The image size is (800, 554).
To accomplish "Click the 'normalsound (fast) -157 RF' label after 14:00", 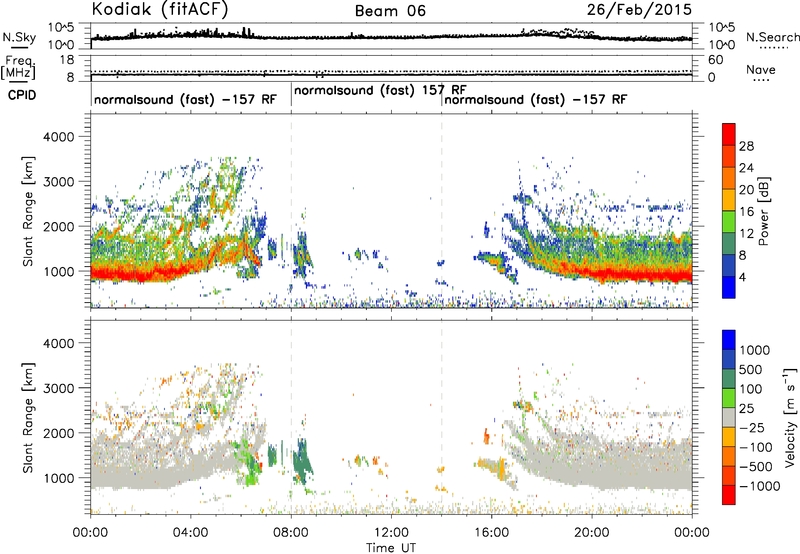I will pos(536,99).
